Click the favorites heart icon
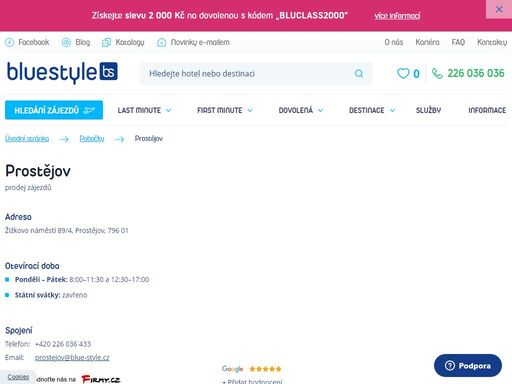The width and height of the screenshot is (512, 384). tap(403, 73)
